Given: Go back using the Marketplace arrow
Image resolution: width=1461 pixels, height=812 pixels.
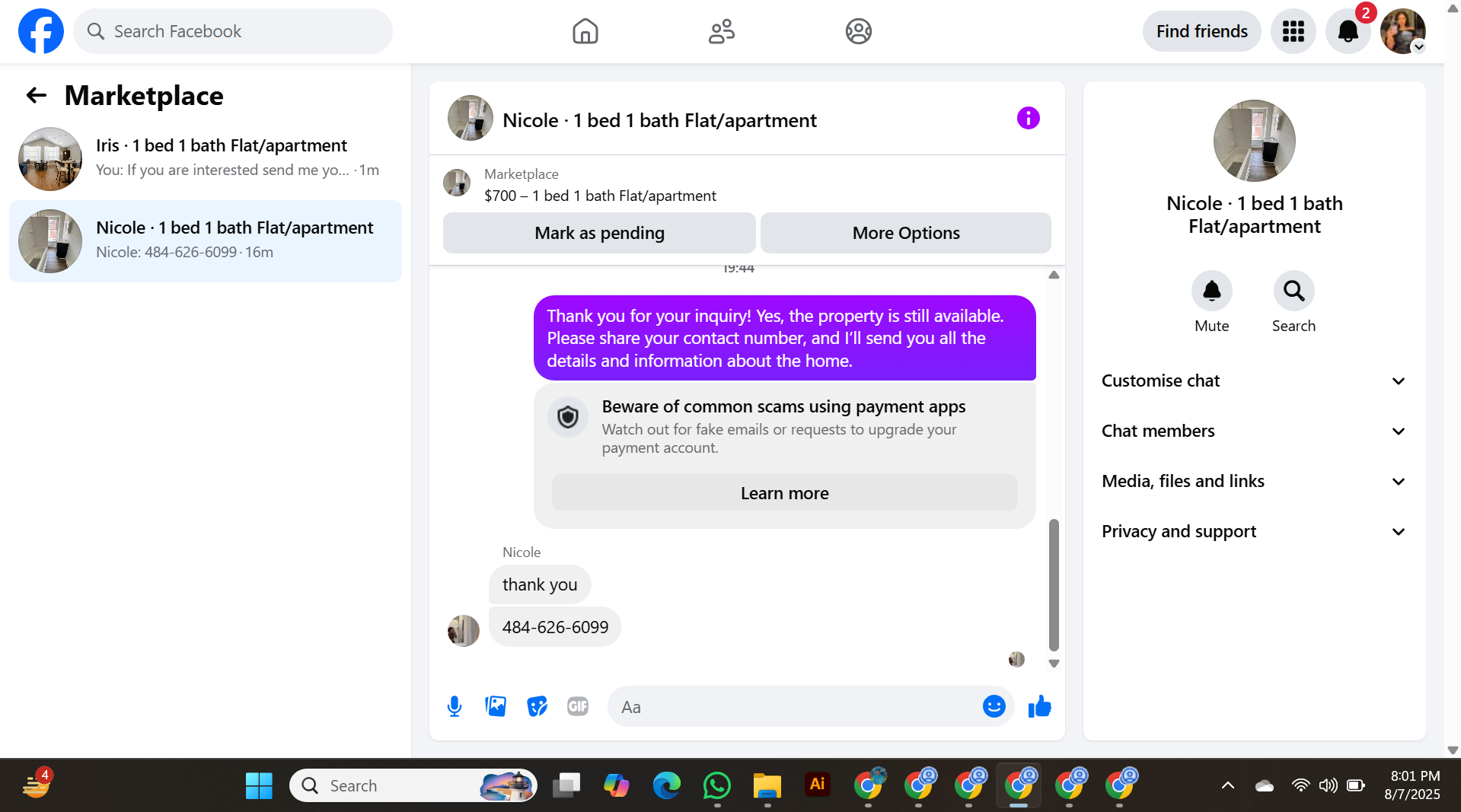Looking at the screenshot, I should [37, 95].
